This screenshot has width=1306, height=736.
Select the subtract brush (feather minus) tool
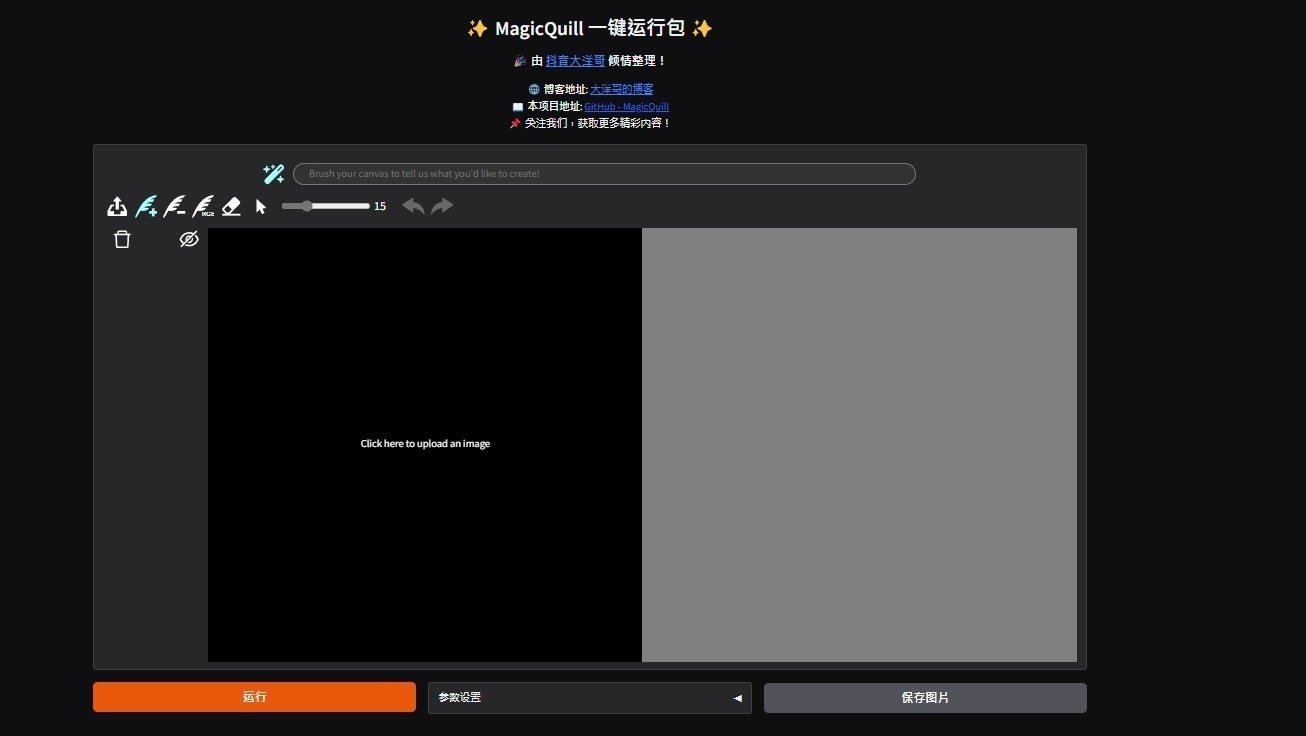pyautogui.click(x=174, y=206)
